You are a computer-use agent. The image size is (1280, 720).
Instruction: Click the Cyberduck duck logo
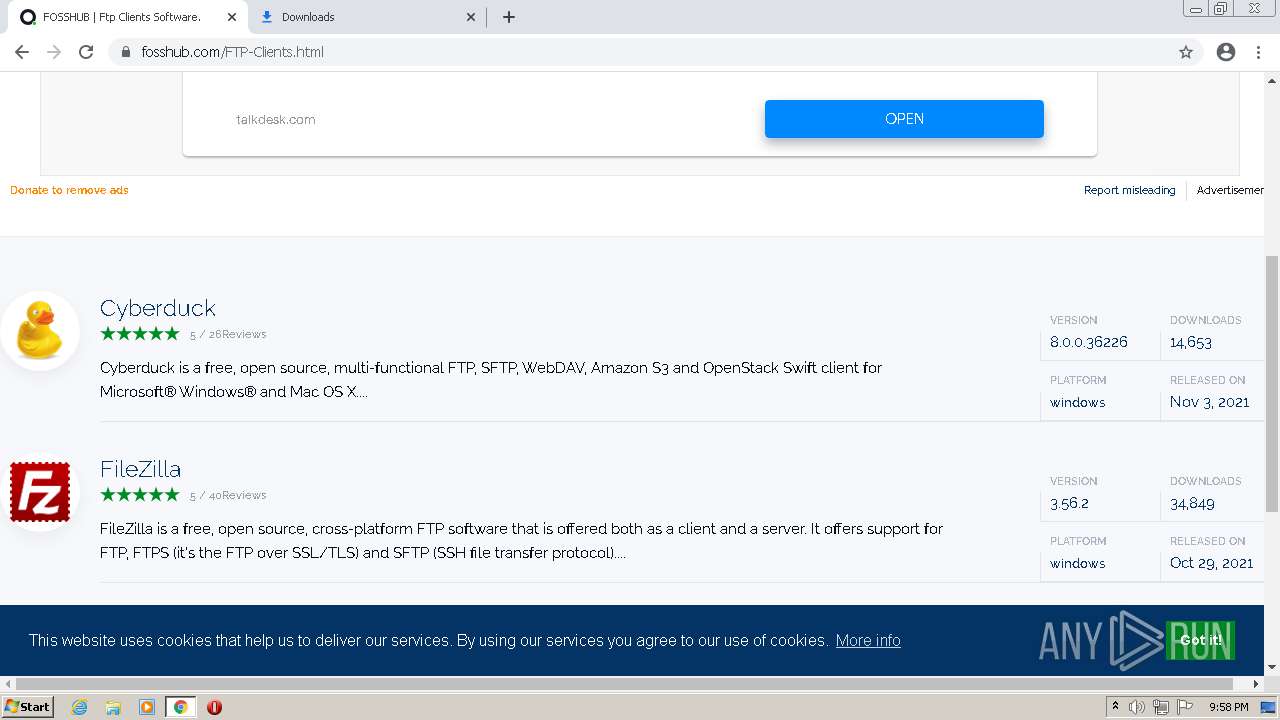point(40,331)
